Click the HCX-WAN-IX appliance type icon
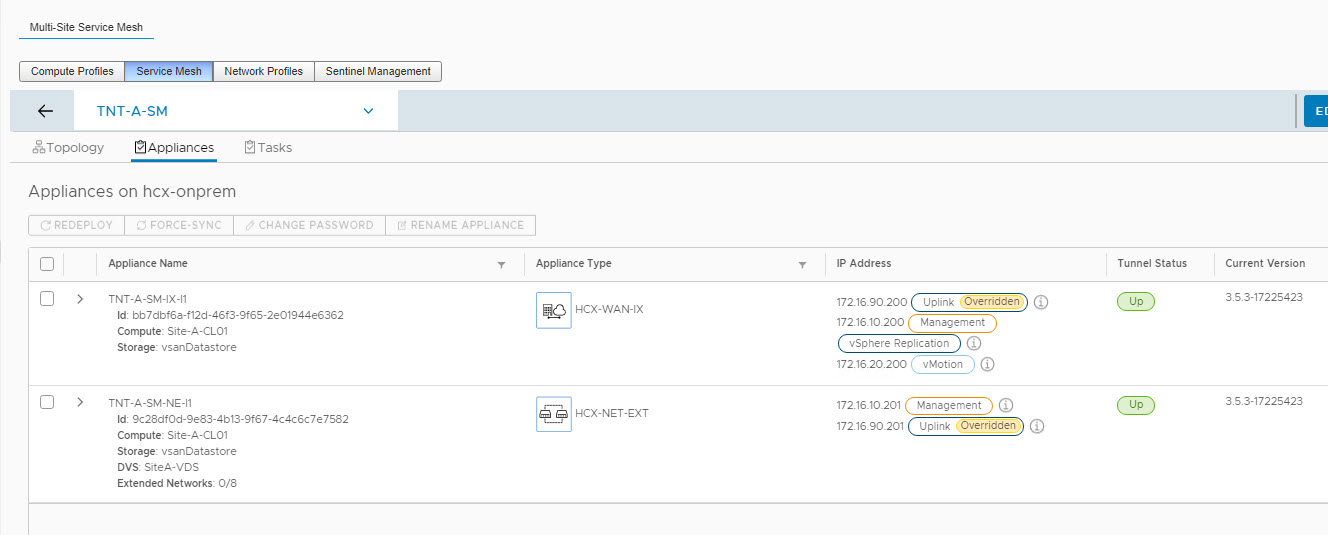The height and width of the screenshot is (535, 1328). pyautogui.click(x=553, y=310)
